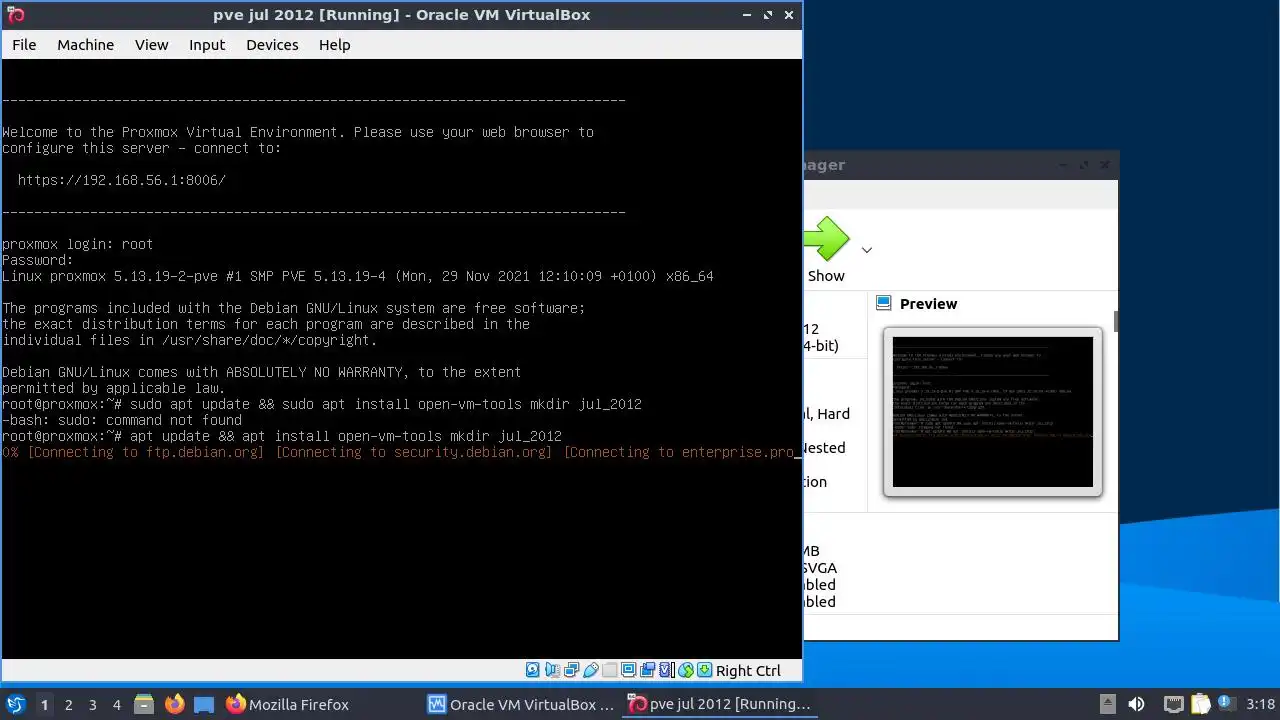The image size is (1280, 720).
Task: Open the file manager launcher in the taskbar
Action: click(x=143, y=704)
